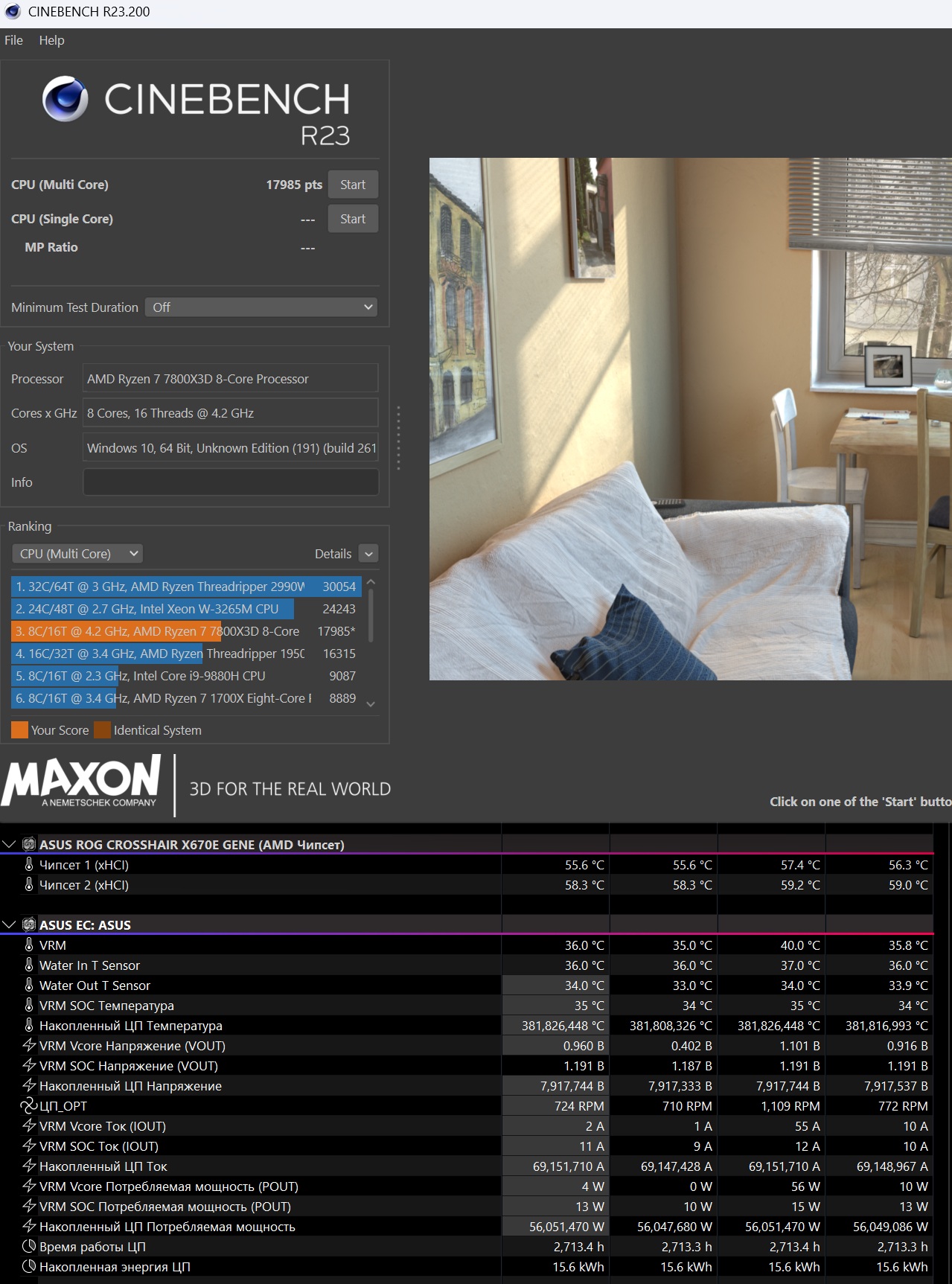Click Время работы ЦП value 2,713.4 h first column
This screenshot has height=1284, width=952.
pyautogui.click(x=578, y=1247)
